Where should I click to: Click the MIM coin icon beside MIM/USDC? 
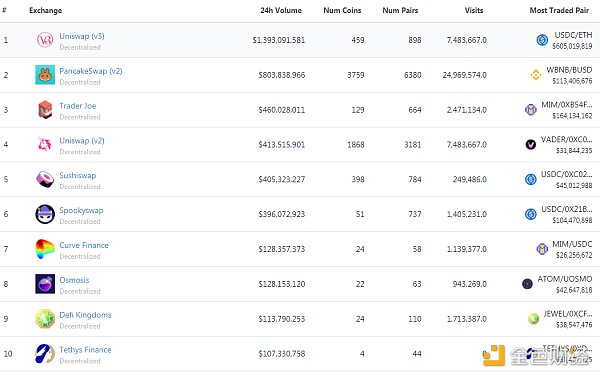(542, 249)
